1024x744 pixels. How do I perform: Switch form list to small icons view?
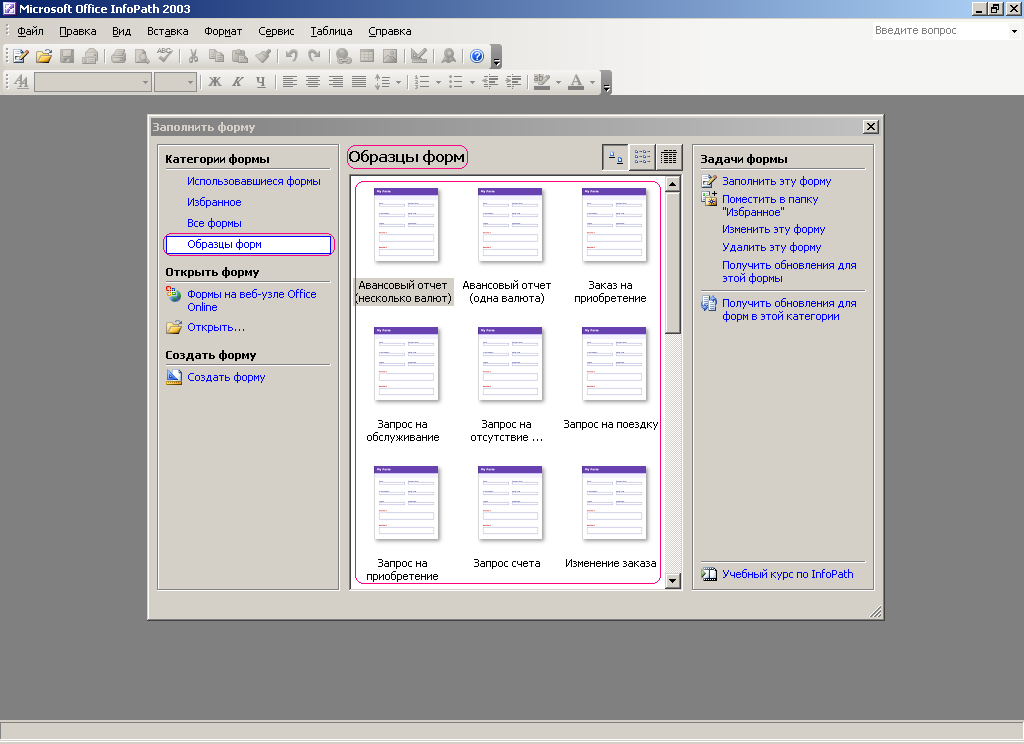642,157
